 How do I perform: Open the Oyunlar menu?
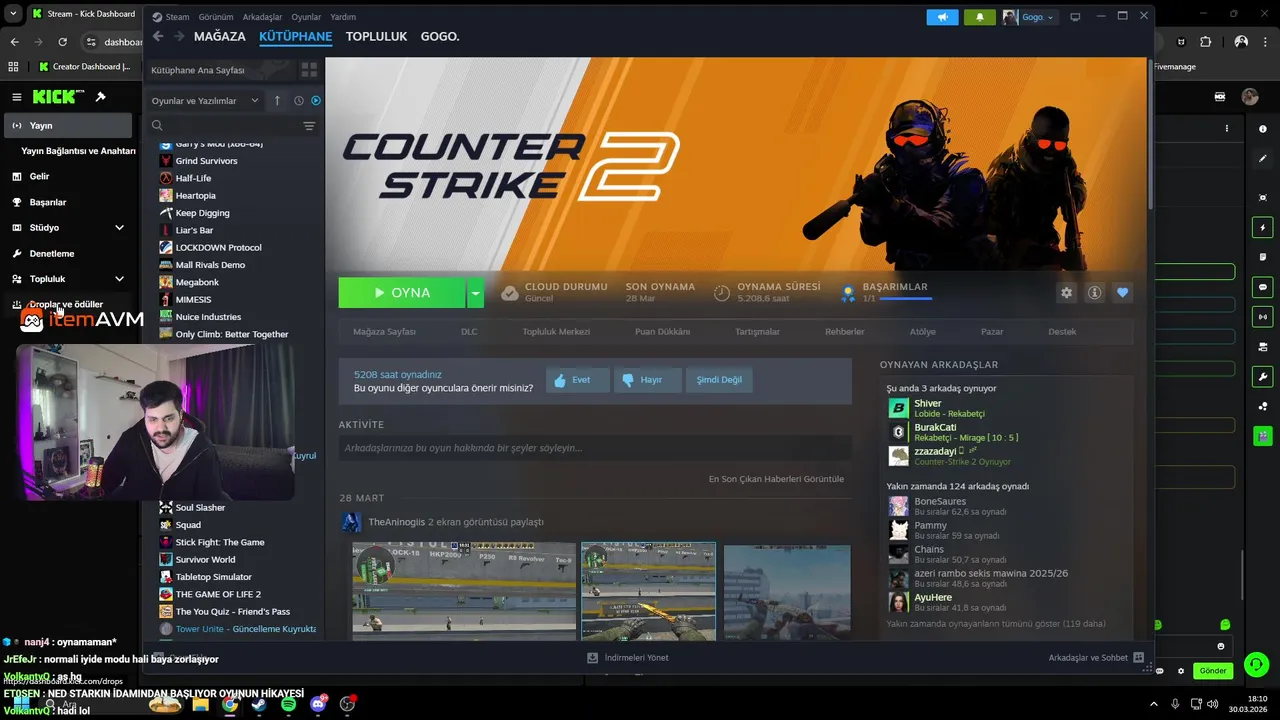click(x=306, y=17)
